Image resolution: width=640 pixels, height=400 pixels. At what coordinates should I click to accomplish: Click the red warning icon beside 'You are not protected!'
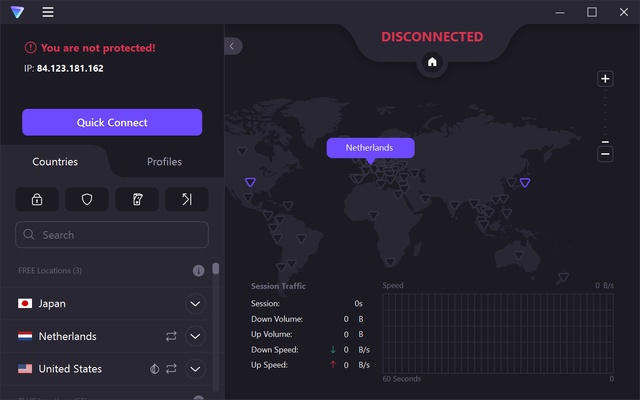point(31,47)
